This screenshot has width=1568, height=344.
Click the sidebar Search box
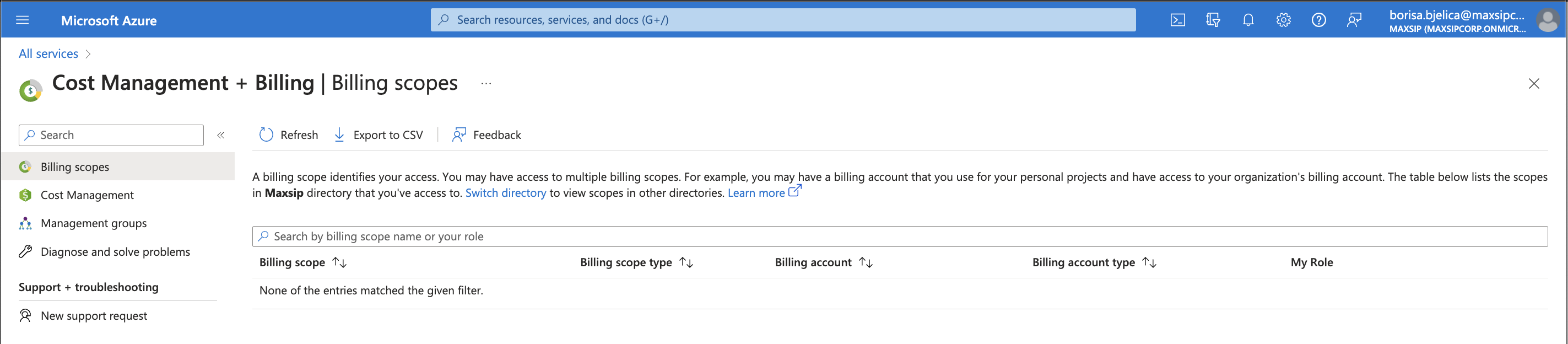click(x=111, y=135)
